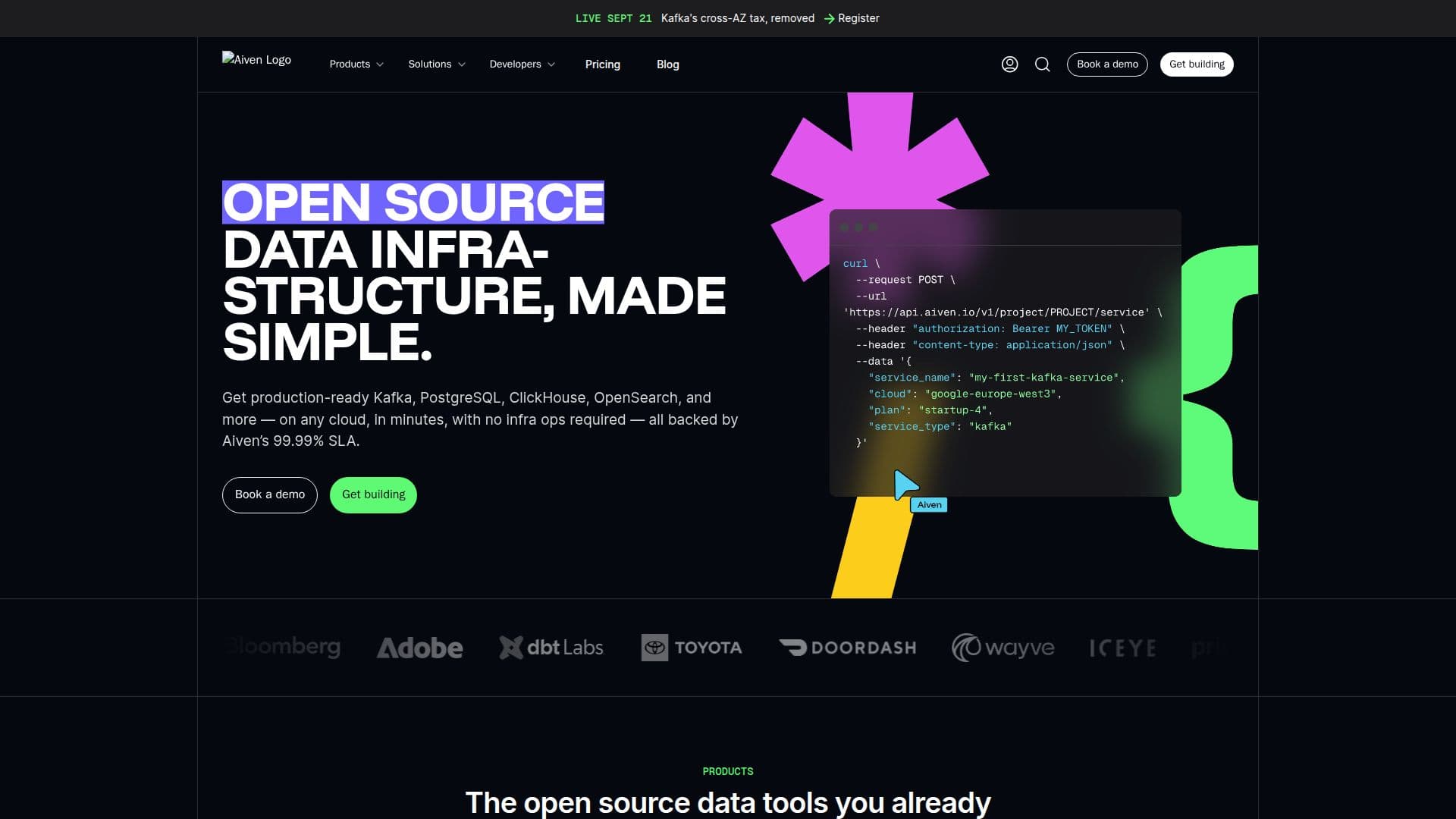The image size is (1456, 819).
Task: Click 'The open source data tools' heading
Action: [x=728, y=802]
